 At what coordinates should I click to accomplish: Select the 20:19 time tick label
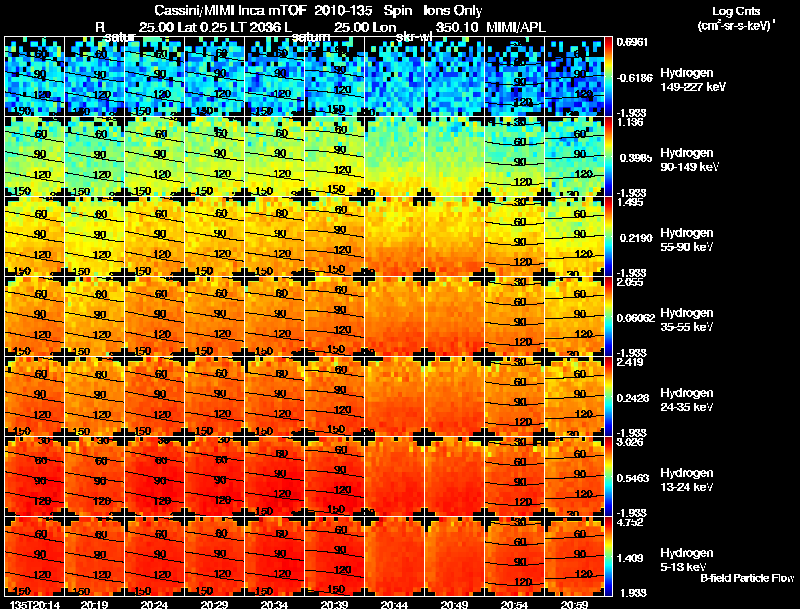[x=95, y=603]
